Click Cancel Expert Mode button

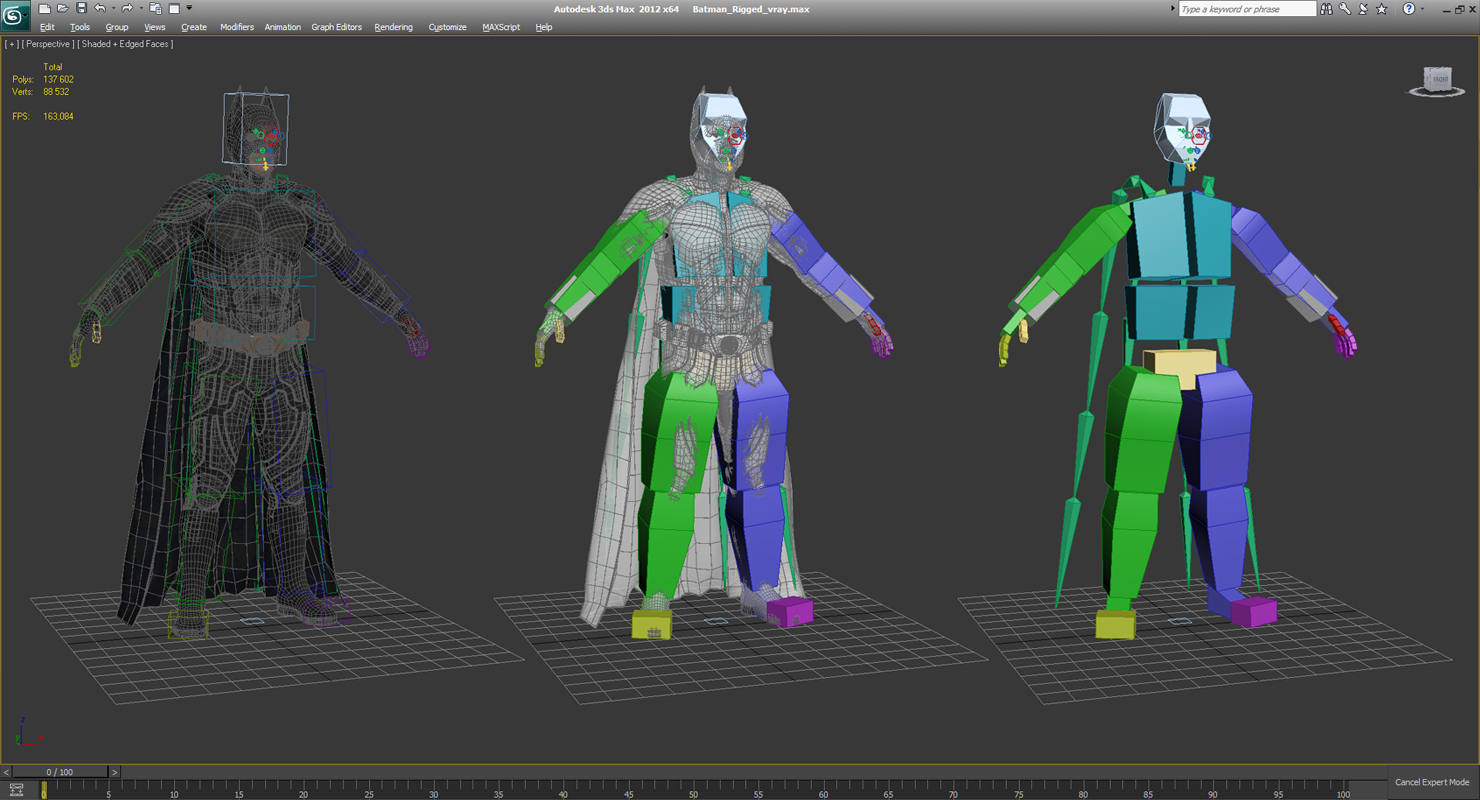pyautogui.click(x=1432, y=782)
